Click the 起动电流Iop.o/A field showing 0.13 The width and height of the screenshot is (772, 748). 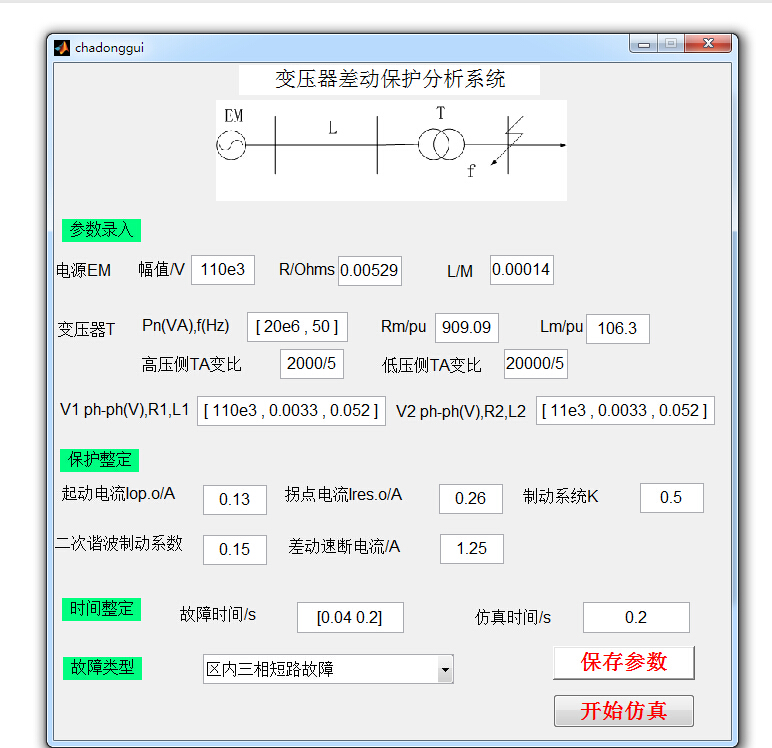[x=235, y=500]
